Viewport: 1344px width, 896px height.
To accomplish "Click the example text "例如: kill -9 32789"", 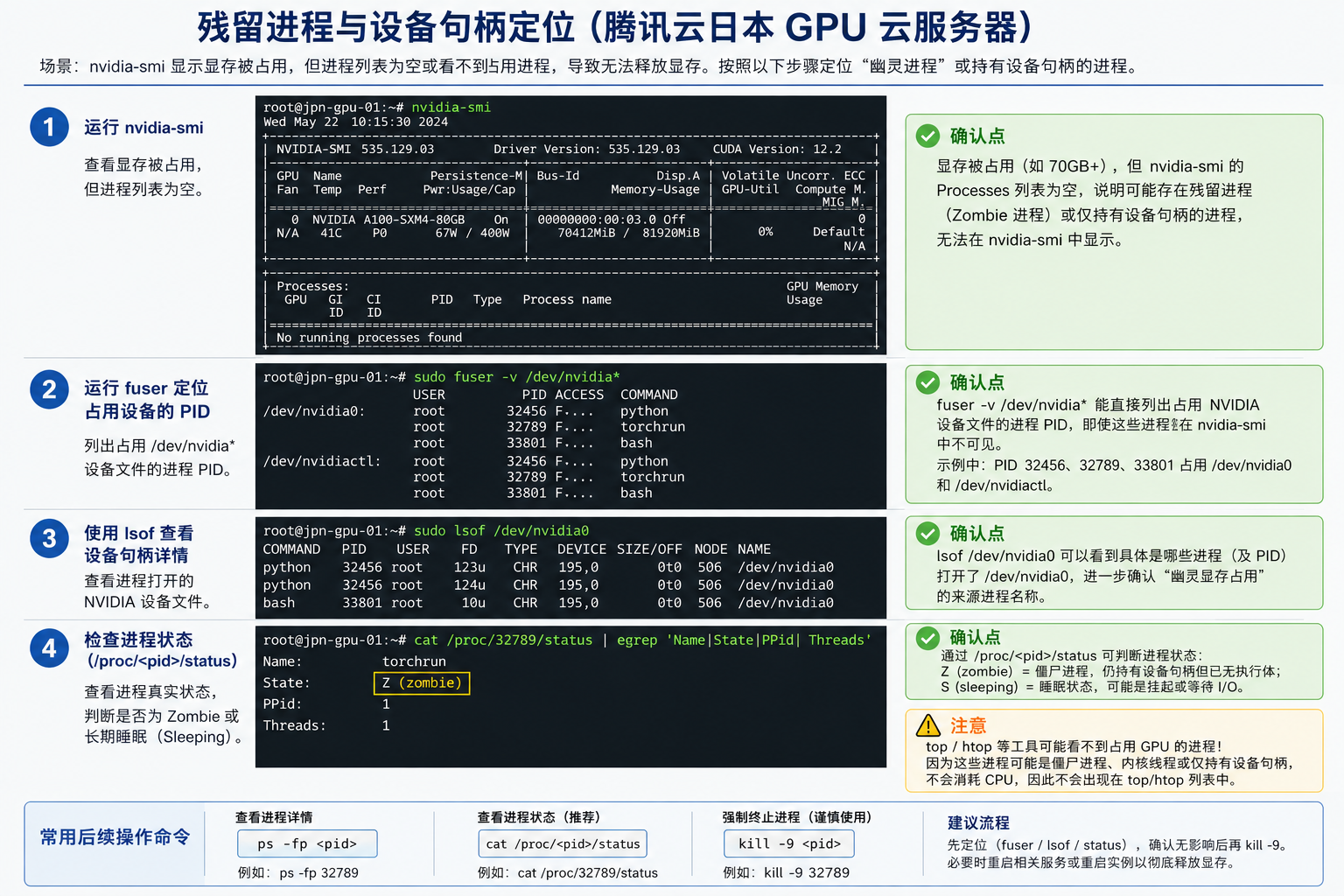I will click(787, 872).
